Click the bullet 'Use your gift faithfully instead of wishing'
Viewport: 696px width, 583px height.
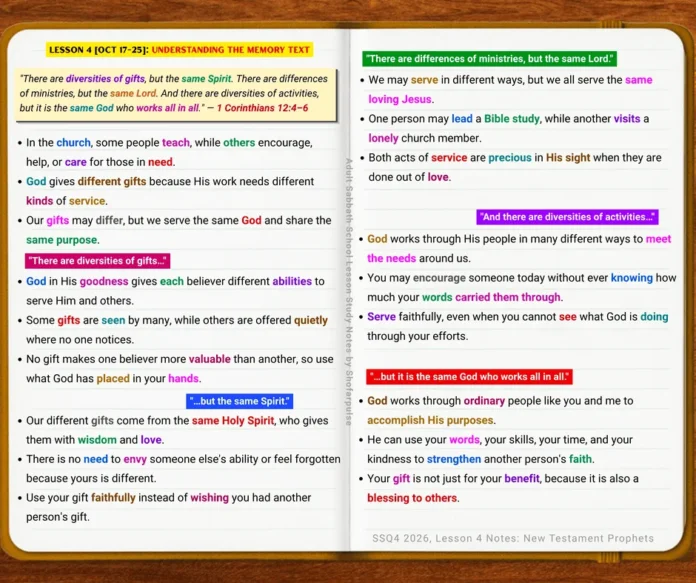[164, 507]
